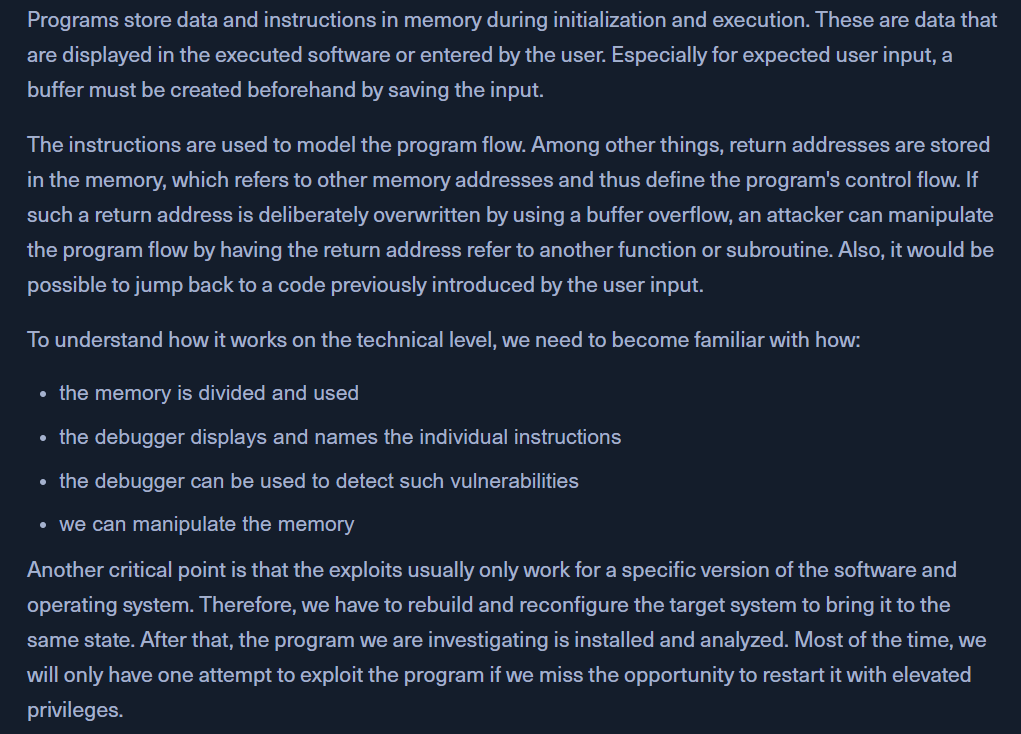
Task: Click the bullet 'the memory is divided and used'
Action: point(209,393)
